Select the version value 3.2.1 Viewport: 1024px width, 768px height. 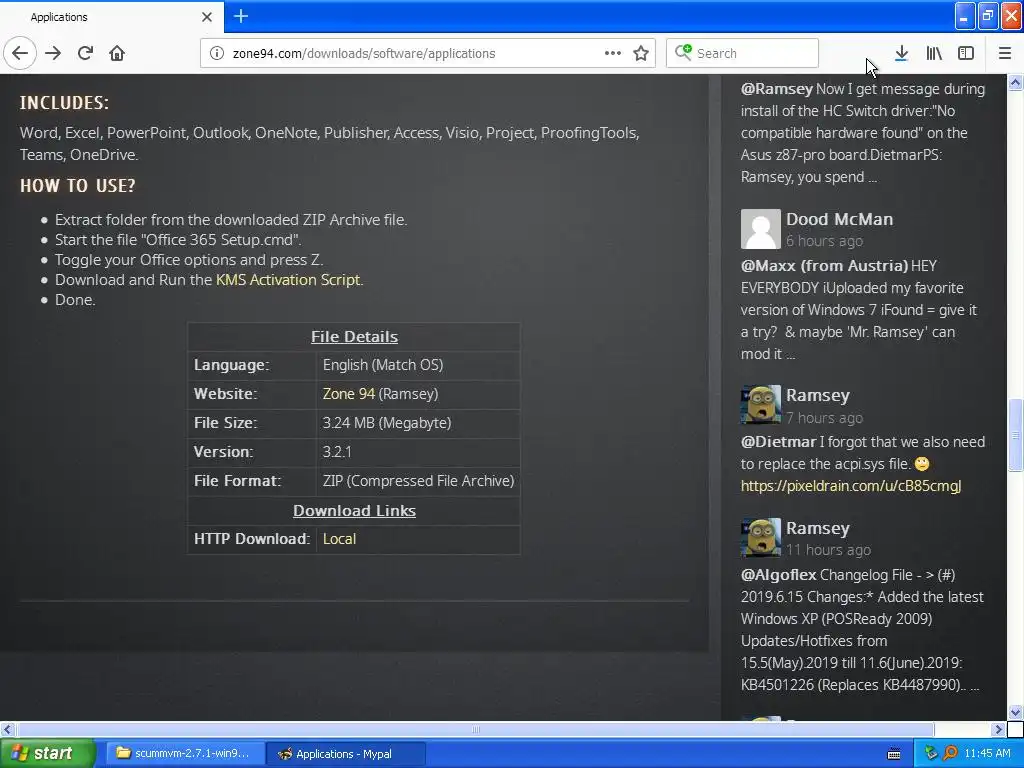pos(337,451)
